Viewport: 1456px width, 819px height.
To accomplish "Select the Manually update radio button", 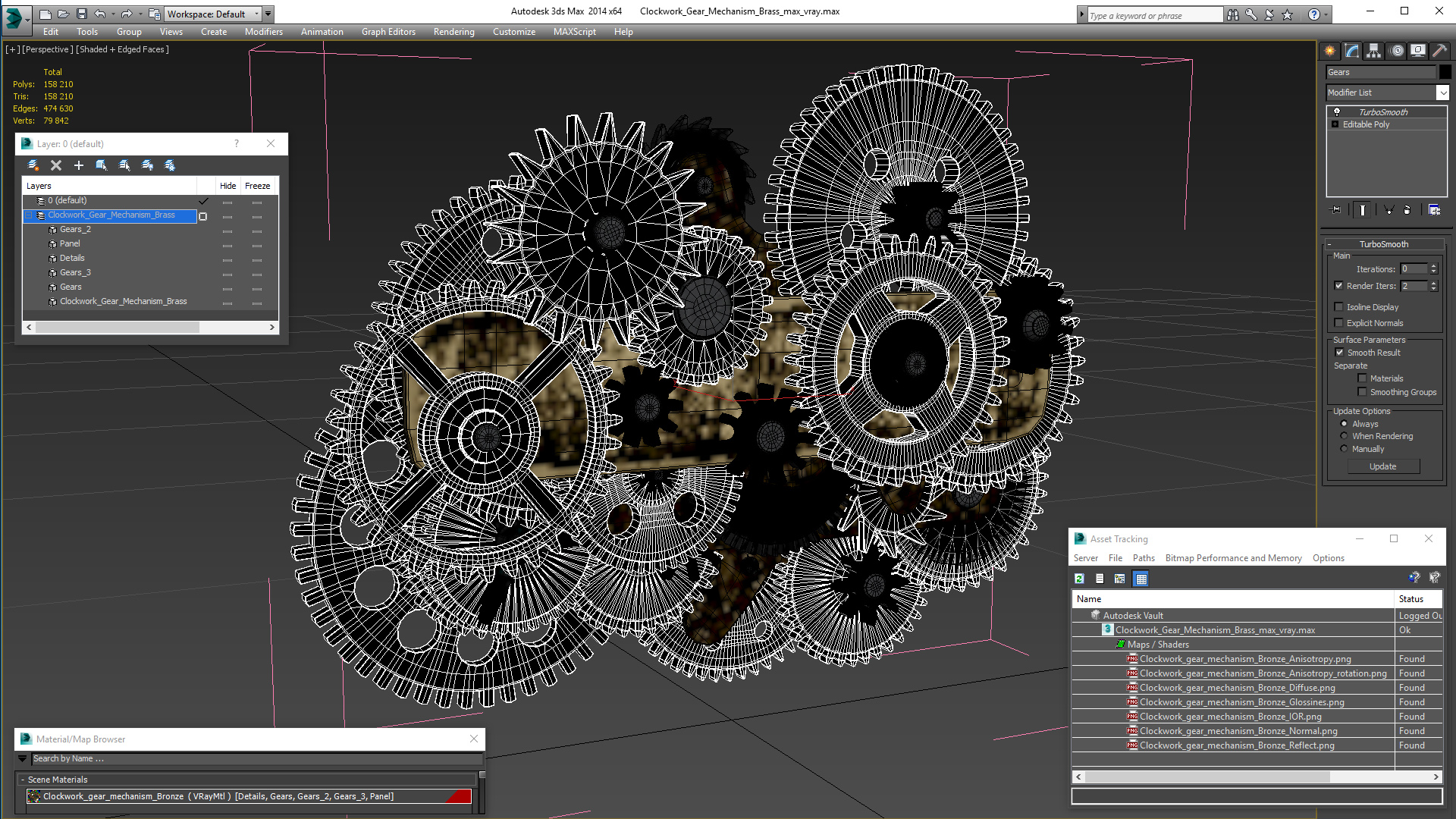I will point(1345,449).
